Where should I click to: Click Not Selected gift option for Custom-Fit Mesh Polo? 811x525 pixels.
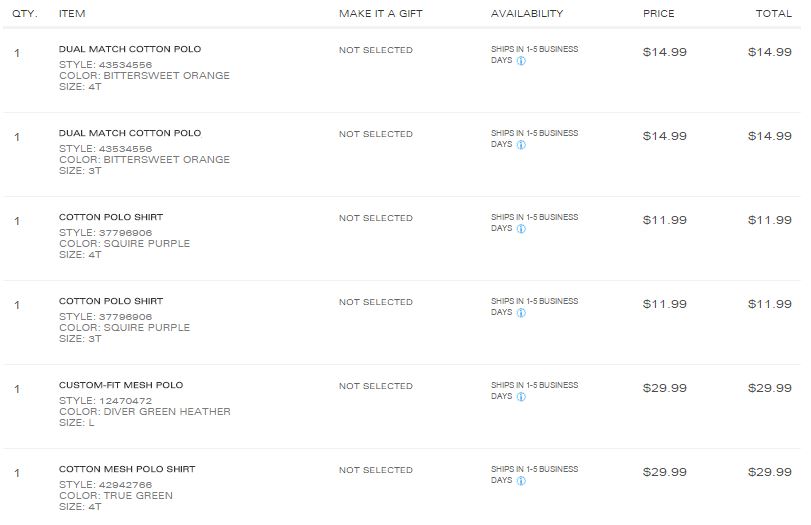pyautogui.click(x=375, y=386)
